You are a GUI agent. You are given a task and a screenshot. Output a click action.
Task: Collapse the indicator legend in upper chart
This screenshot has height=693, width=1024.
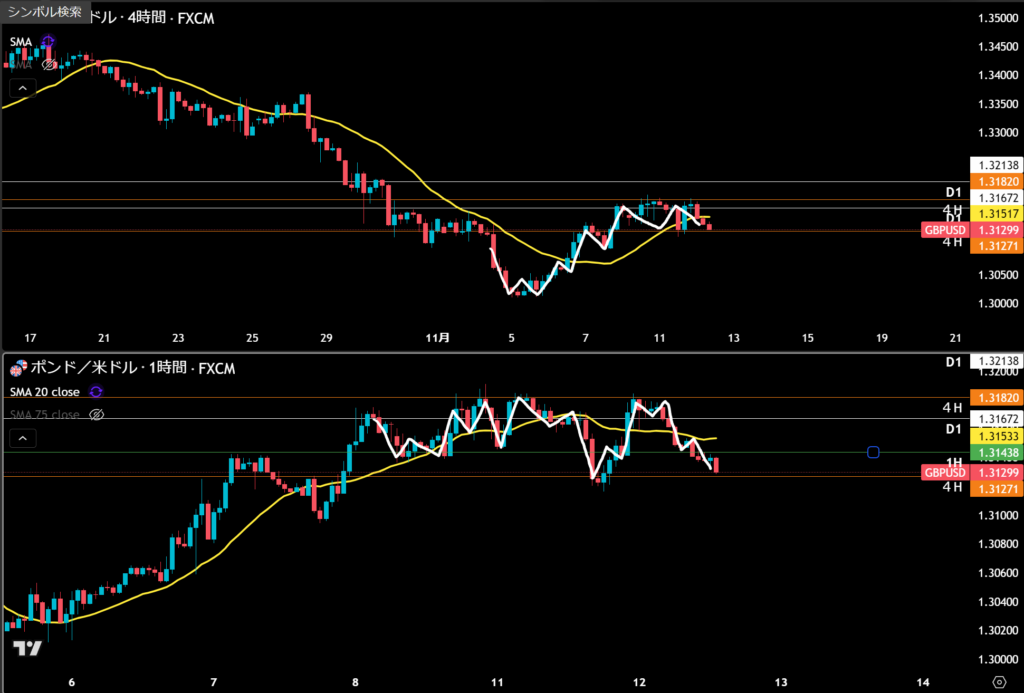coord(21,87)
